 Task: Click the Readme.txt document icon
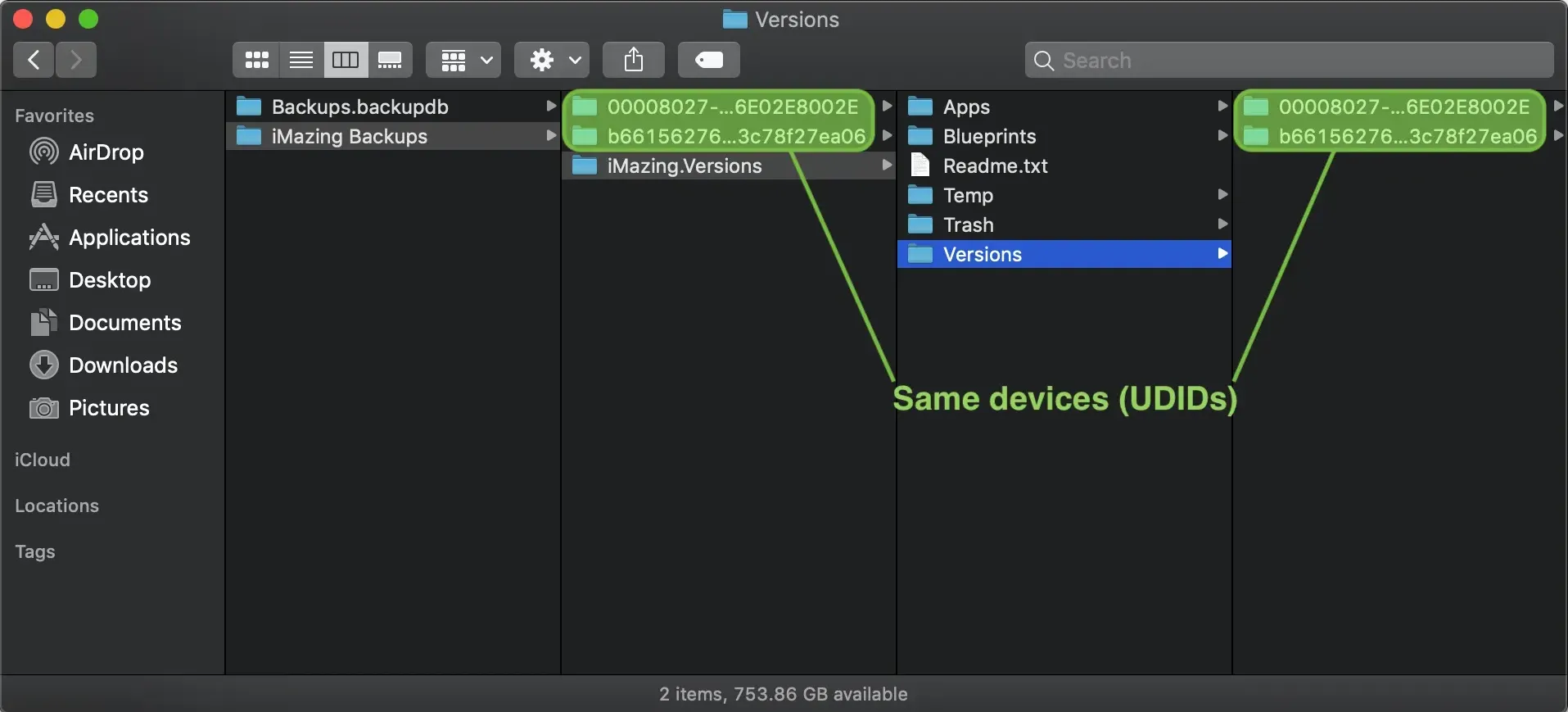(920, 165)
